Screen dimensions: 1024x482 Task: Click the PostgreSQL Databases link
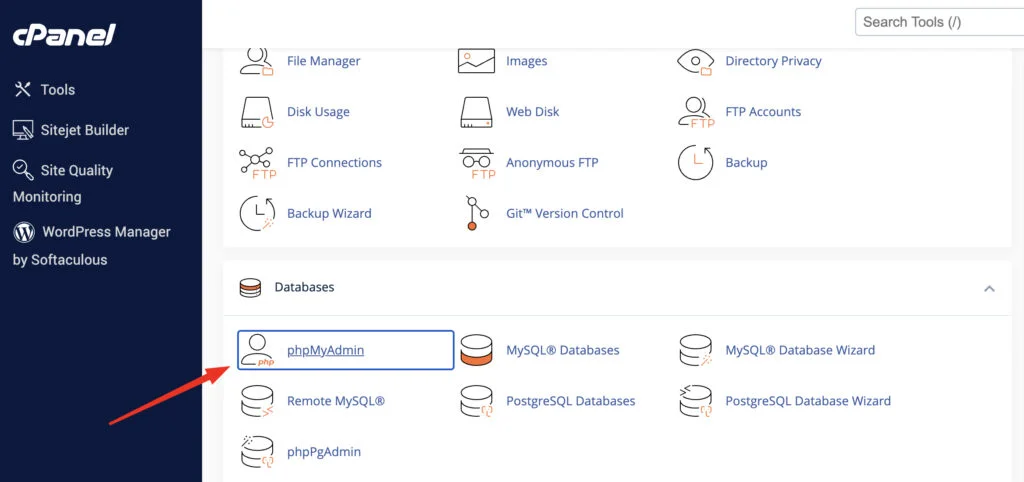570,401
